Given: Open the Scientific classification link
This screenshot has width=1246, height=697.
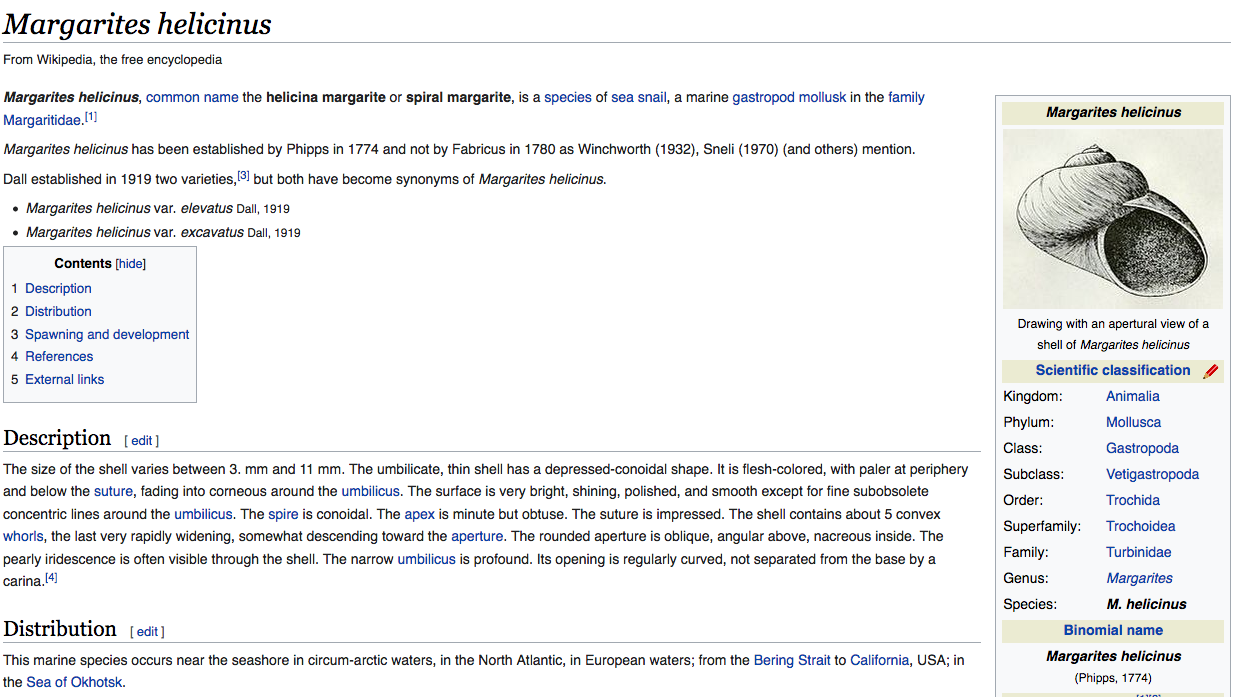Looking at the screenshot, I should click(1112, 370).
